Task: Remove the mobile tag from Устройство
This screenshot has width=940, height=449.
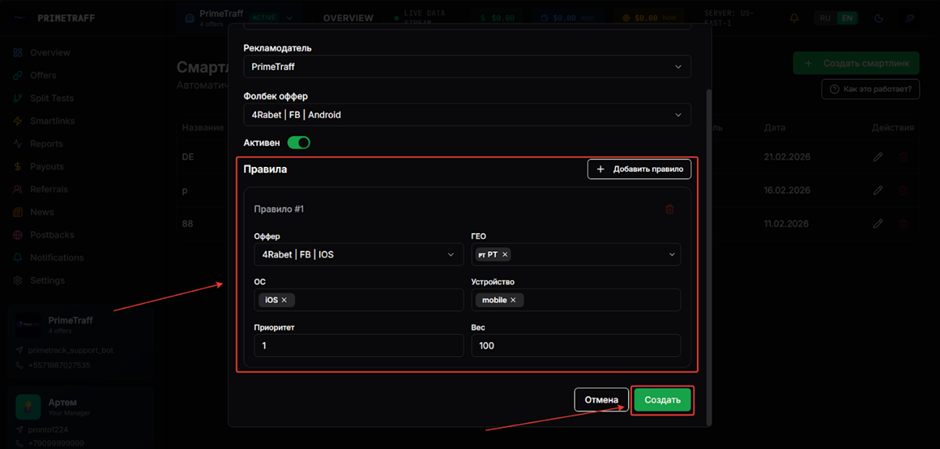Action: (x=513, y=300)
